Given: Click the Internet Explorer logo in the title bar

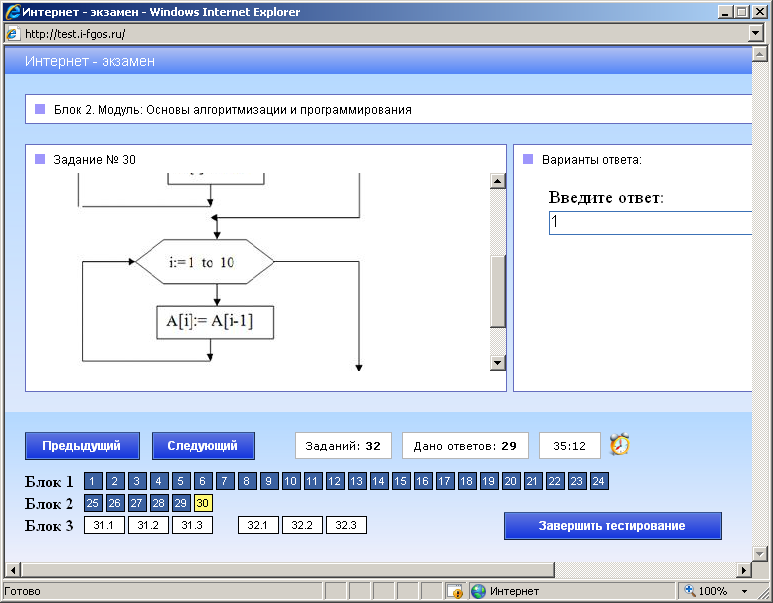Looking at the screenshot, I should tap(12, 12).
